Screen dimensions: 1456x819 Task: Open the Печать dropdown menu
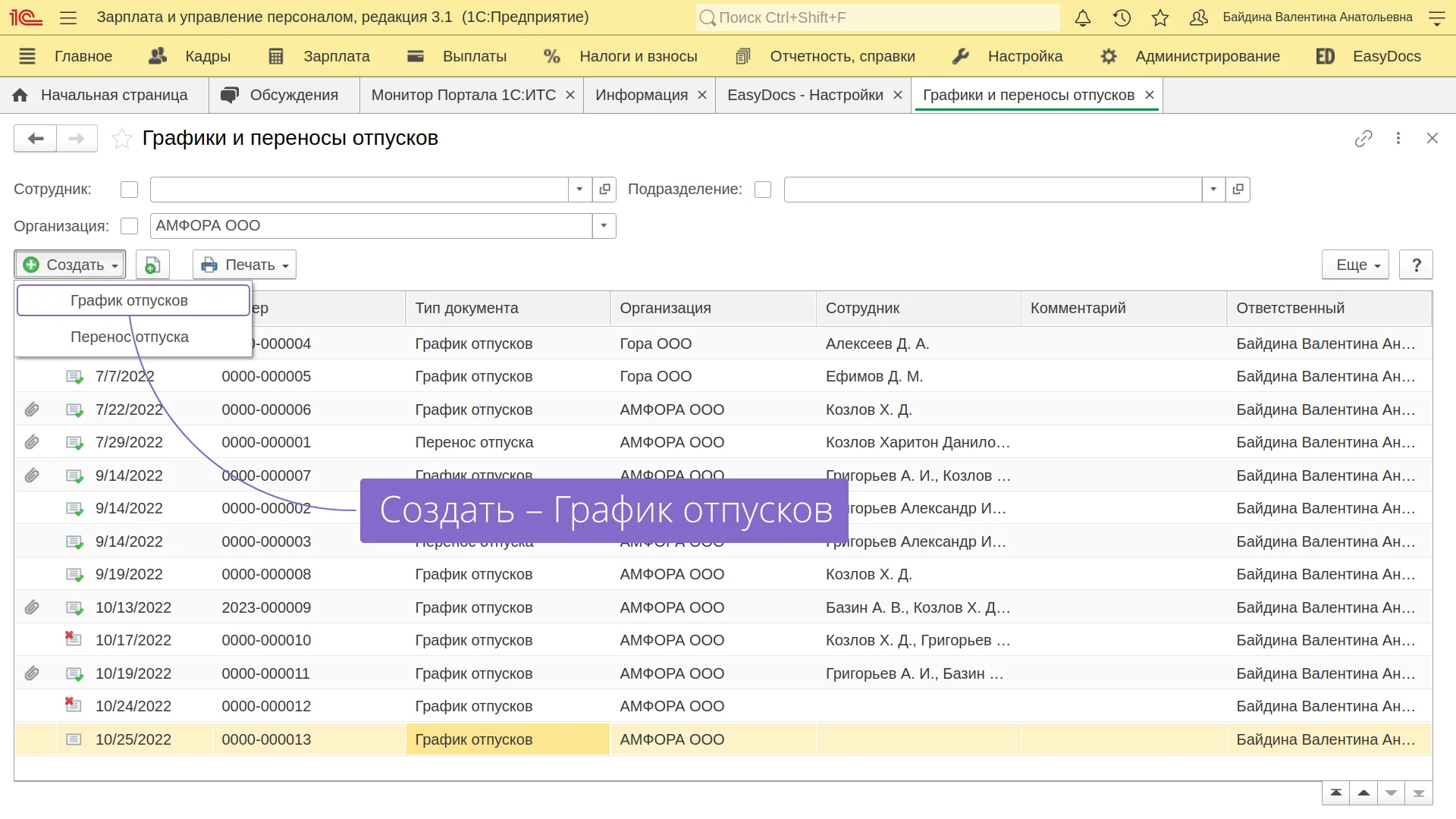point(244,265)
